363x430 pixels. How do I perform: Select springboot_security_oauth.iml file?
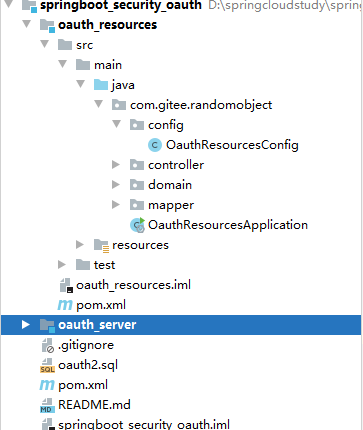pos(144,425)
